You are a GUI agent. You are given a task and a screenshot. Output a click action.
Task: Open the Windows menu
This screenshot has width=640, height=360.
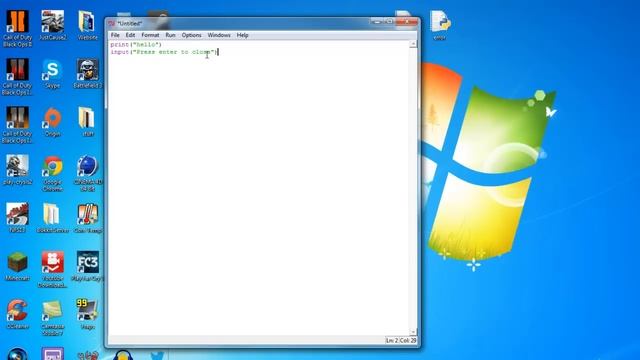coord(219,35)
